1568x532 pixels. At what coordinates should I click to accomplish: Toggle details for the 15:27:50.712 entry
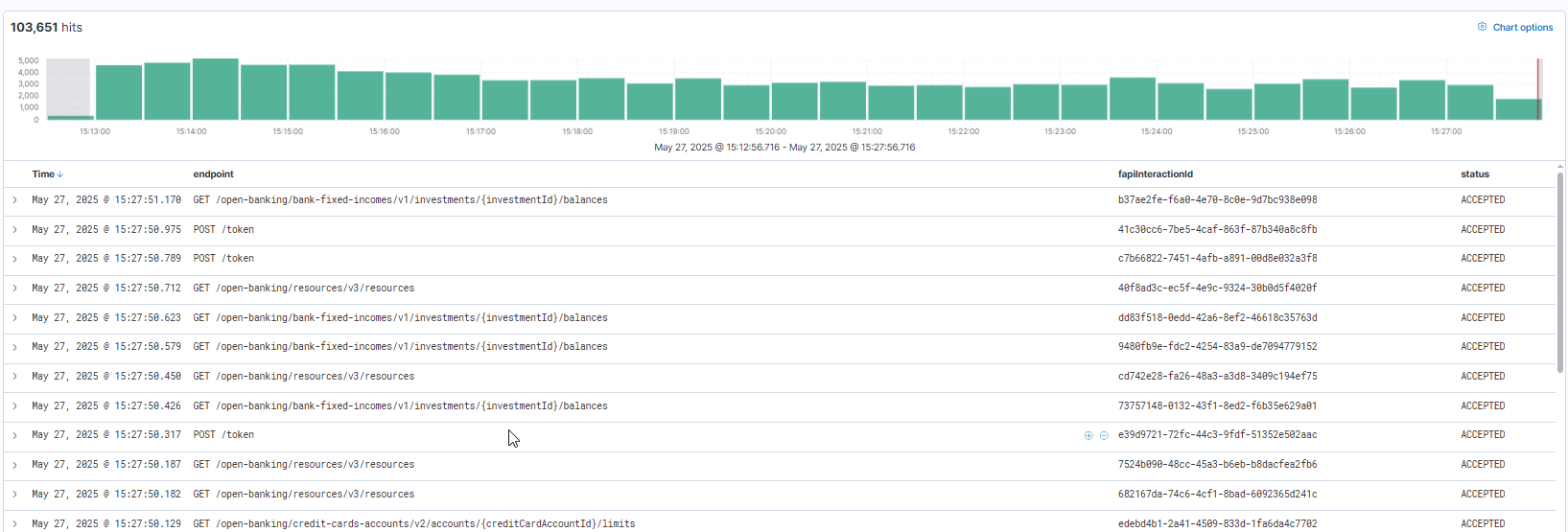14,289
